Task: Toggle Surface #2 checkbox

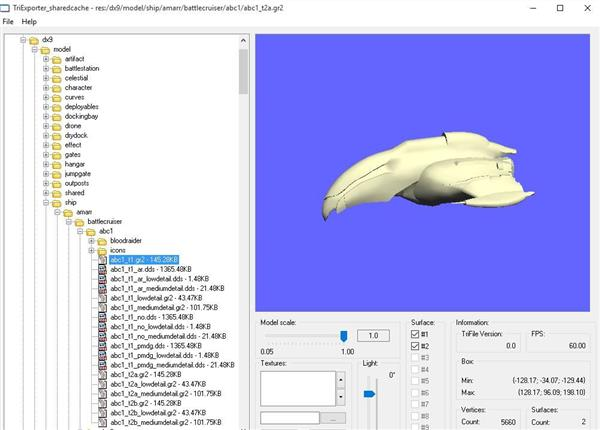Action: point(415,346)
